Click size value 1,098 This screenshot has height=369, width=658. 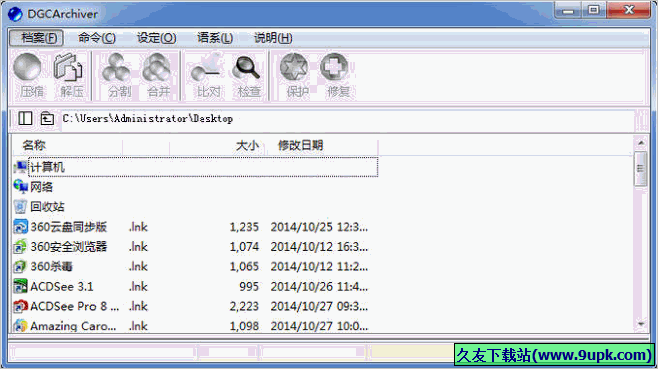coord(244,326)
